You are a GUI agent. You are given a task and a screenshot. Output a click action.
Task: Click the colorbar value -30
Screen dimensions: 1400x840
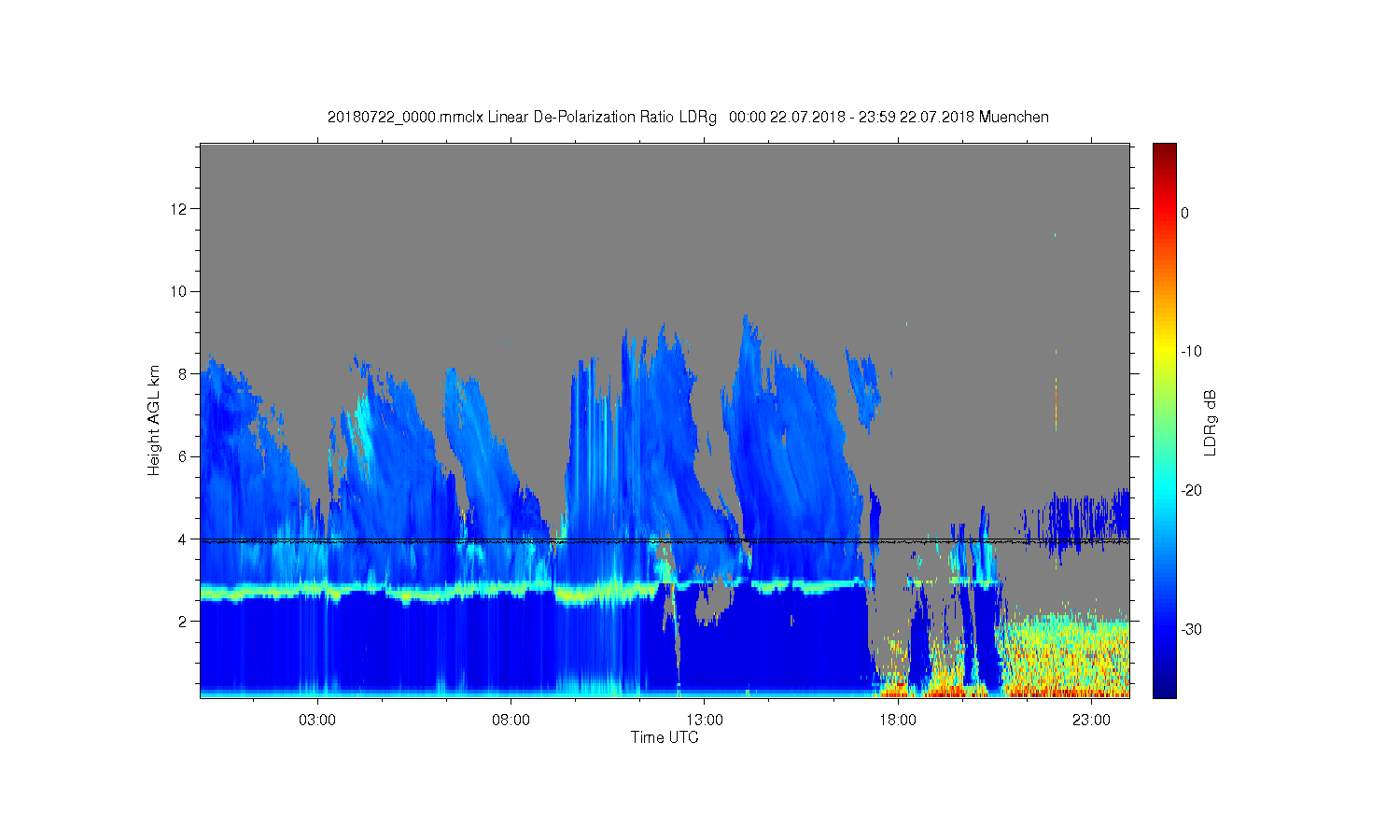click(1191, 630)
